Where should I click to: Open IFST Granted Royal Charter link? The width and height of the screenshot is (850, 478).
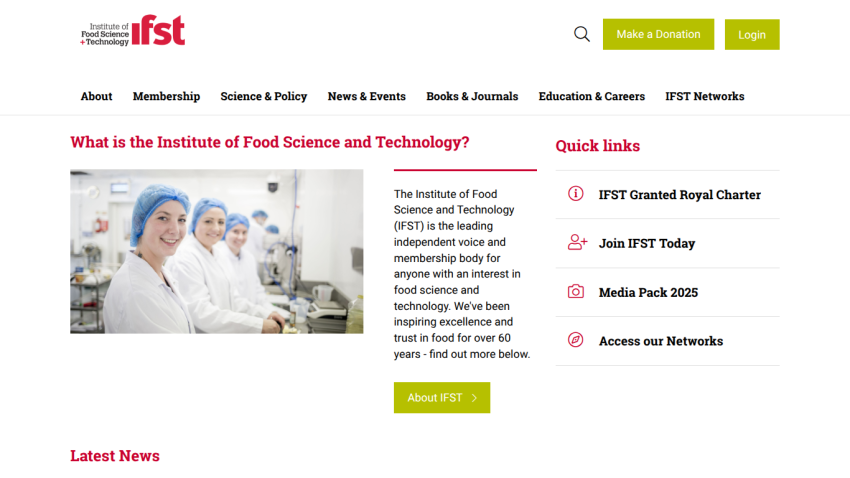click(680, 195)
